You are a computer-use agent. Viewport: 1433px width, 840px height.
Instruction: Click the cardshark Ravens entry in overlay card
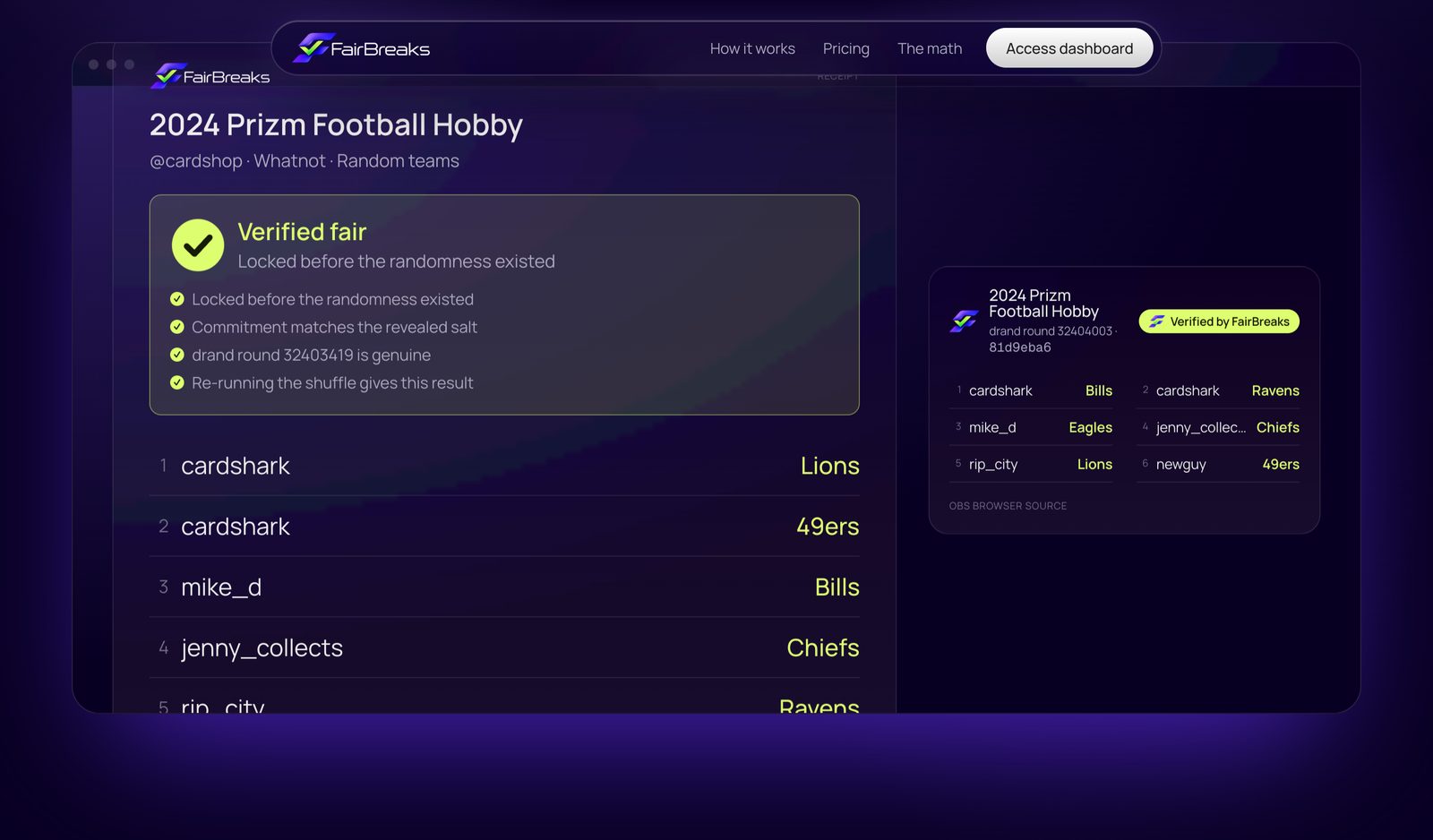pos(1218,390)
